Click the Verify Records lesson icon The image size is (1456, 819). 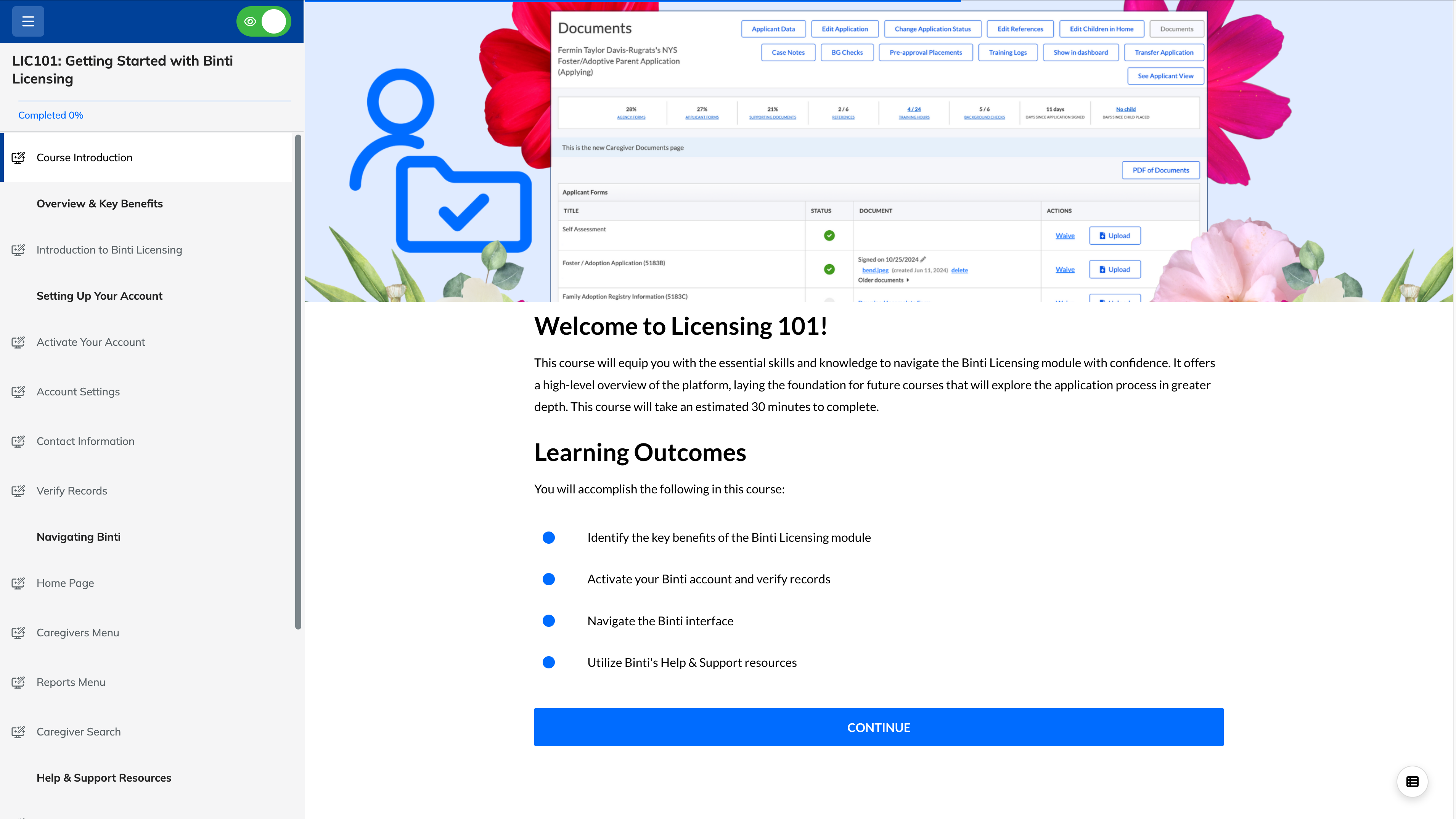18,491
